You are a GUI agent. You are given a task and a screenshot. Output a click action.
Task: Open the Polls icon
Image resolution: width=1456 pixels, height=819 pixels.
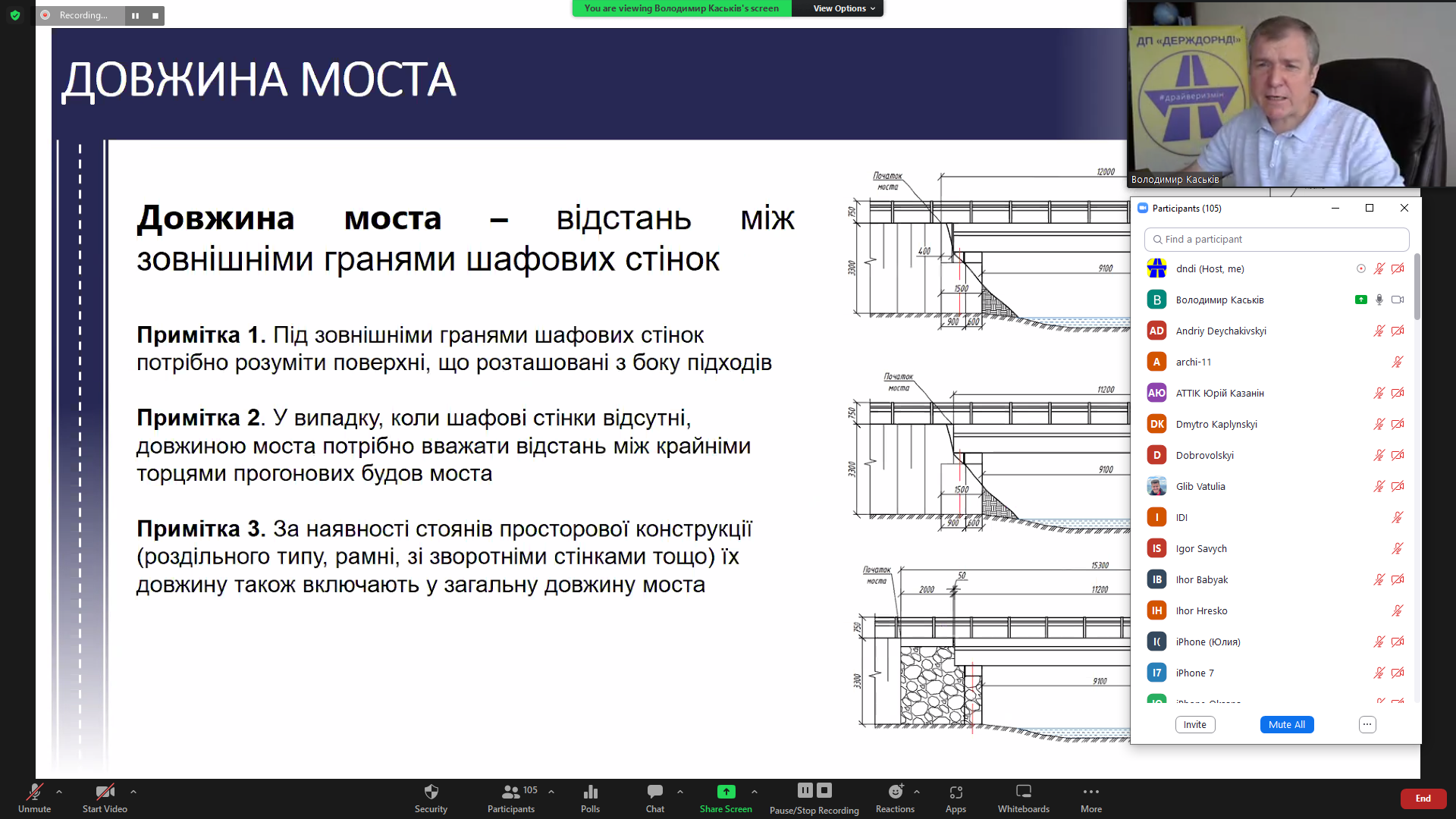point(590,792)
